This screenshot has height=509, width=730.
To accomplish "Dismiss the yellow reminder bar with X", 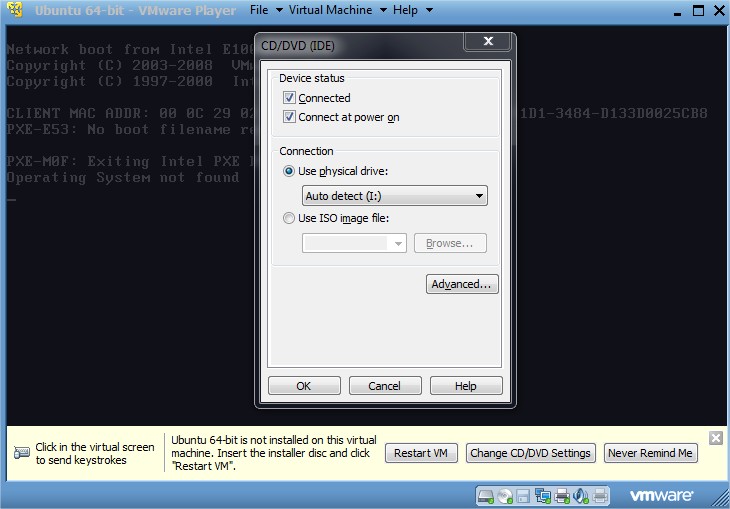I will pos(716,438).
